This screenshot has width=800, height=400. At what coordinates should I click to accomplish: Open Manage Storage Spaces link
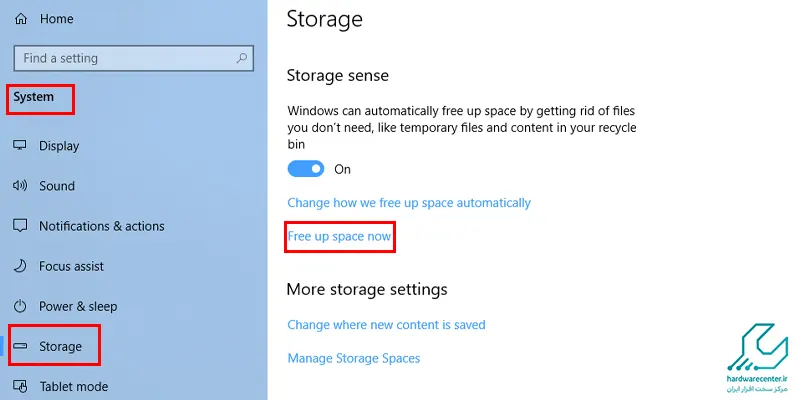(354, 358)
